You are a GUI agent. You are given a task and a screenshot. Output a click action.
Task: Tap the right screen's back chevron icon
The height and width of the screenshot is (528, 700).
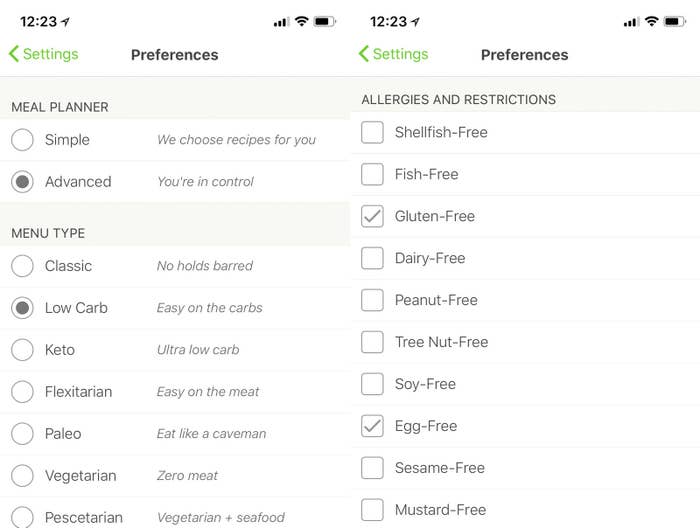click(x=364, y=54)
